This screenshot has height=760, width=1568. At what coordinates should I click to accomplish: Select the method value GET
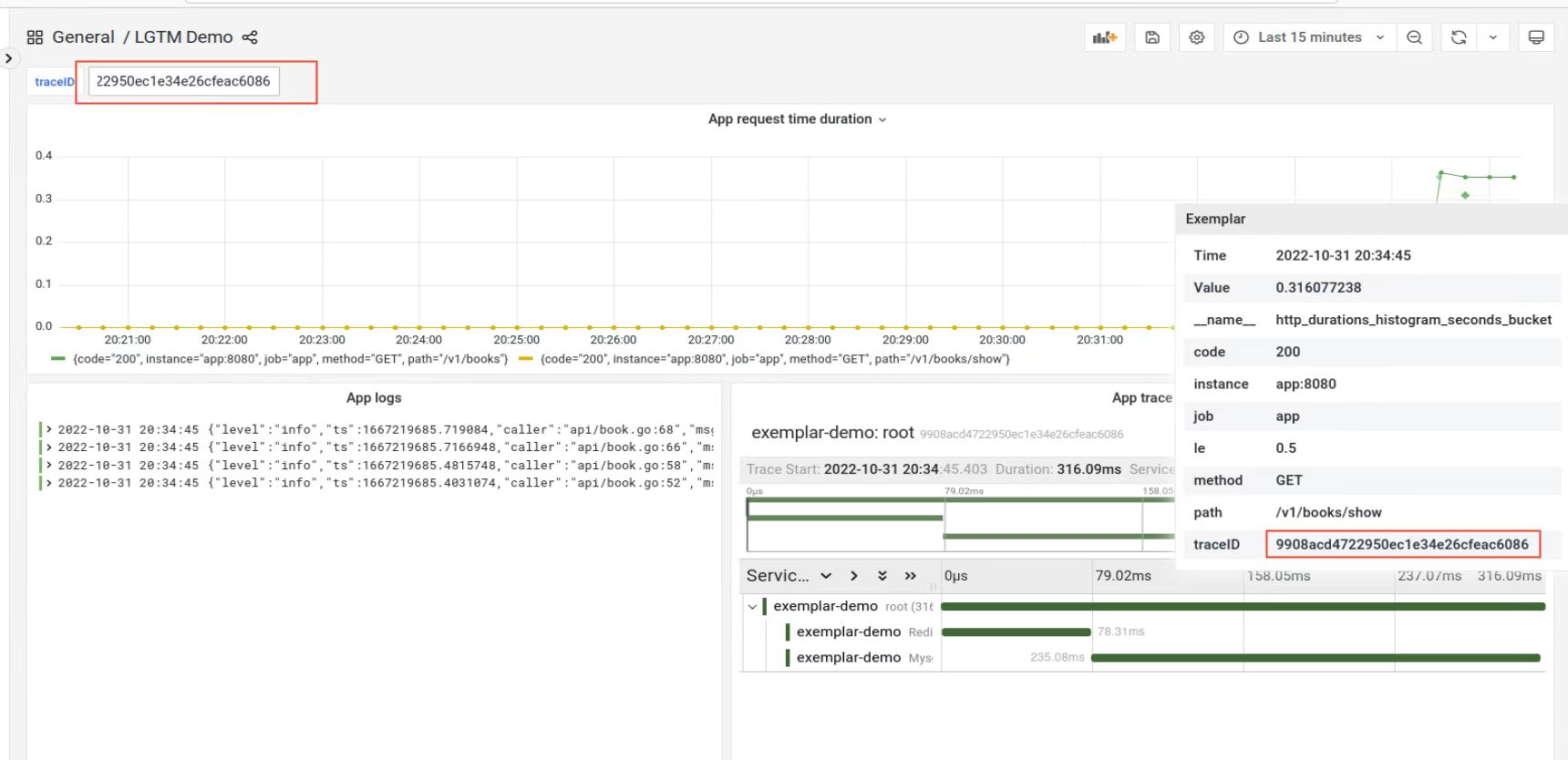coord(1289,480)
